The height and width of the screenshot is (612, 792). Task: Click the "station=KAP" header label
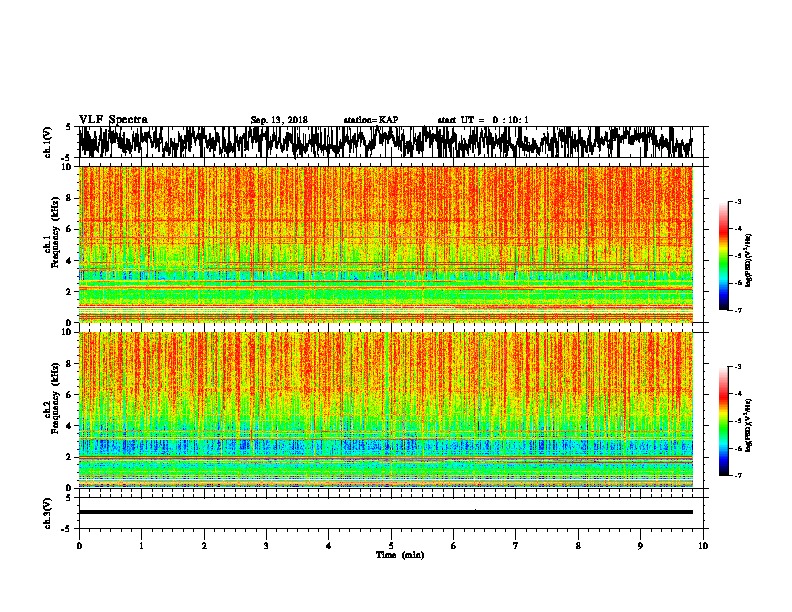coord(371,120)
